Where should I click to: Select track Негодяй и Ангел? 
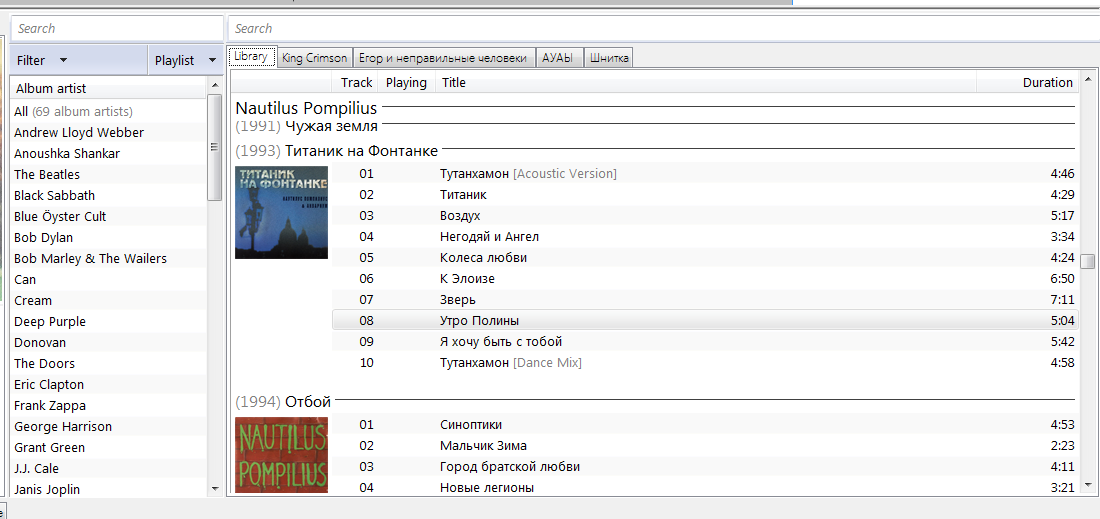[x=705, y=236]
